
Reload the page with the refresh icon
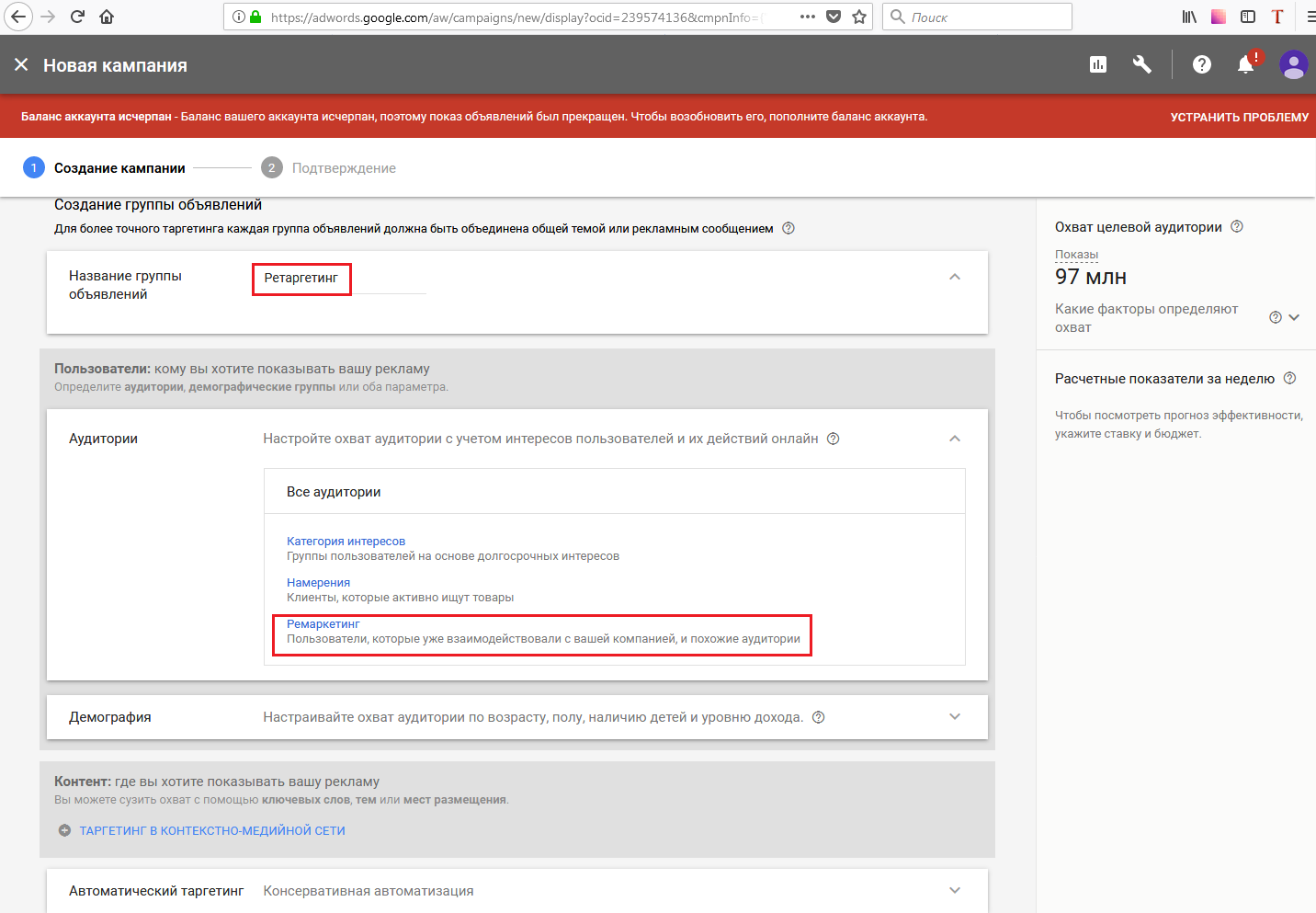click(77, 17)
